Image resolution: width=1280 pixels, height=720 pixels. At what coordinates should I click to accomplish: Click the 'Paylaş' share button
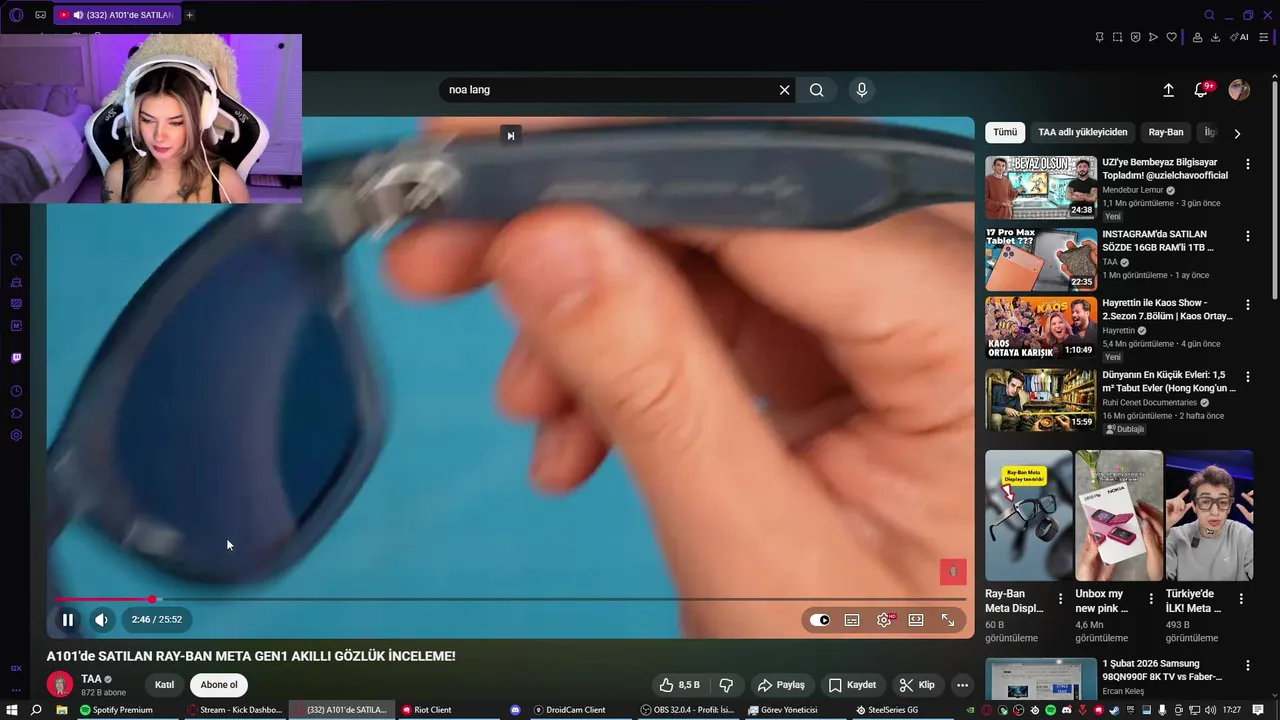pyautogui.click(x=781, y=685)
